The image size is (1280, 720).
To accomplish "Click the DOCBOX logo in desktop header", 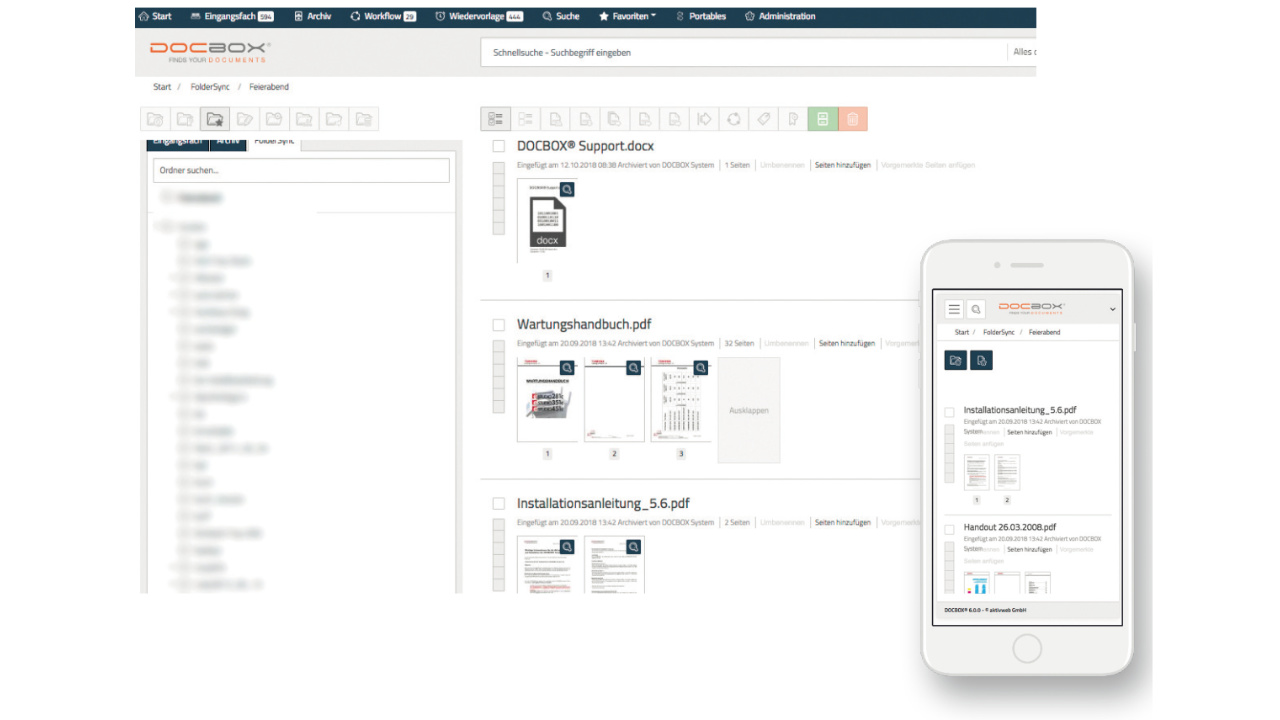I will click(x=210, y=52).
